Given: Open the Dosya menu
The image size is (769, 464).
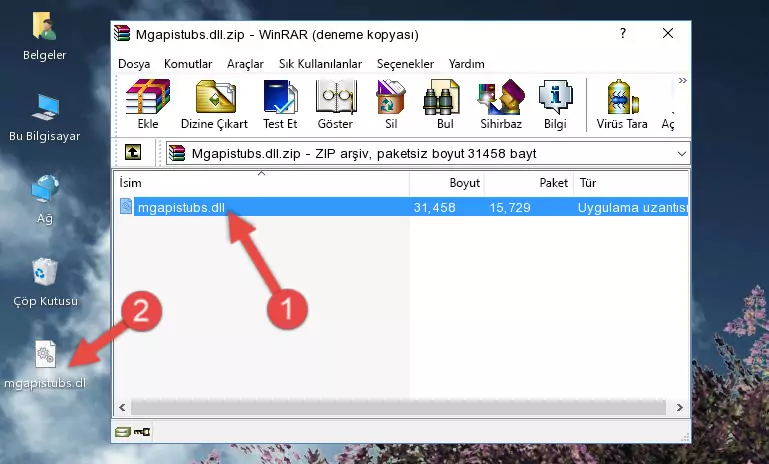Looking at the screenshot, I should click(x=134, y=64).
